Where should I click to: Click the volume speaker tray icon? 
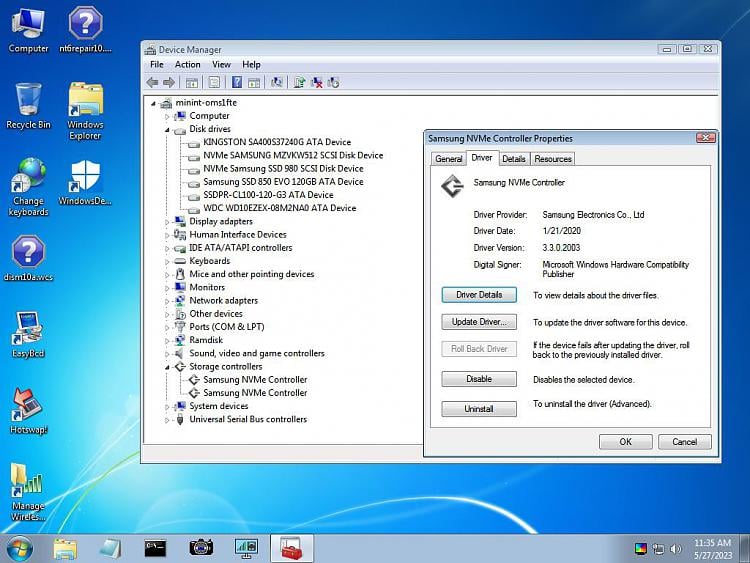[x=676, y=549]
